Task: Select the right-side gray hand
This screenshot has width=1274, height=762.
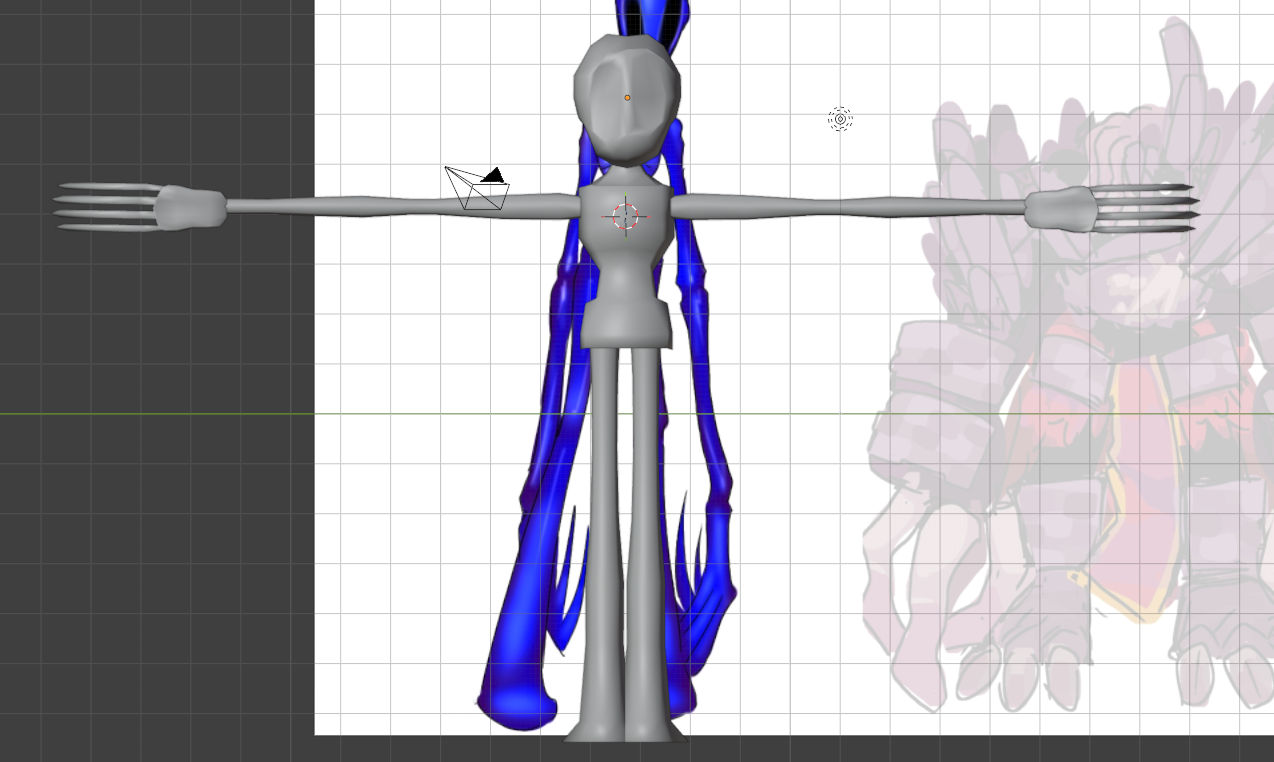Action: (1057, 209)
